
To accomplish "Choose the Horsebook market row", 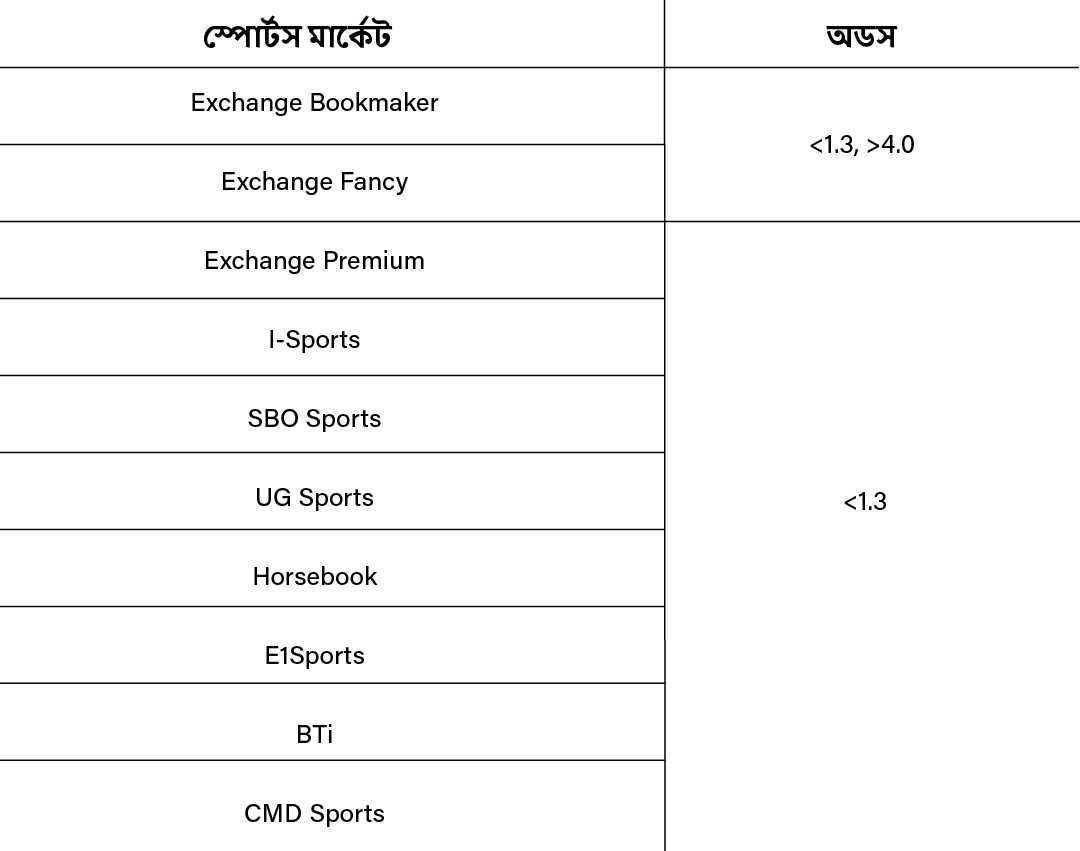I will (x=314, y=577).
